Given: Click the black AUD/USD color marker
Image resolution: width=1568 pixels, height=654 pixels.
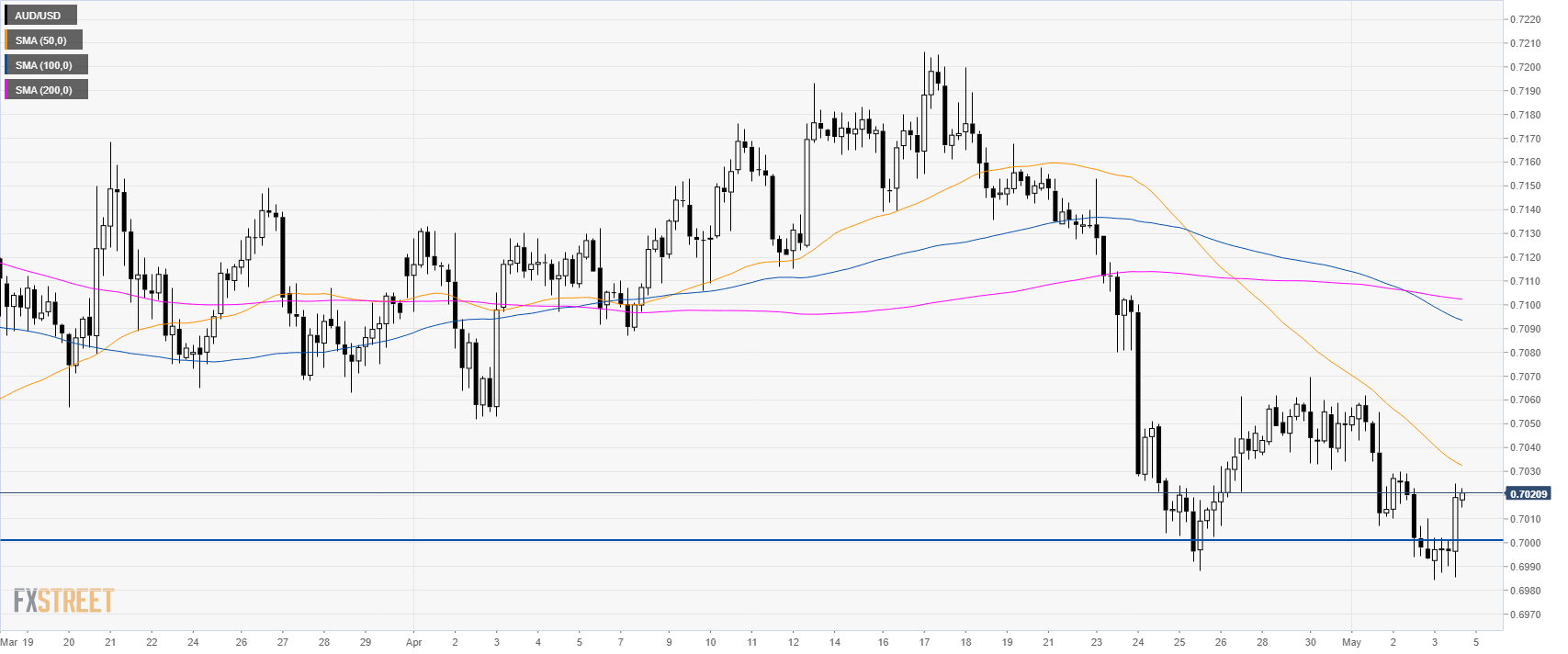Looking at the screenshot, I should point(6,16).
